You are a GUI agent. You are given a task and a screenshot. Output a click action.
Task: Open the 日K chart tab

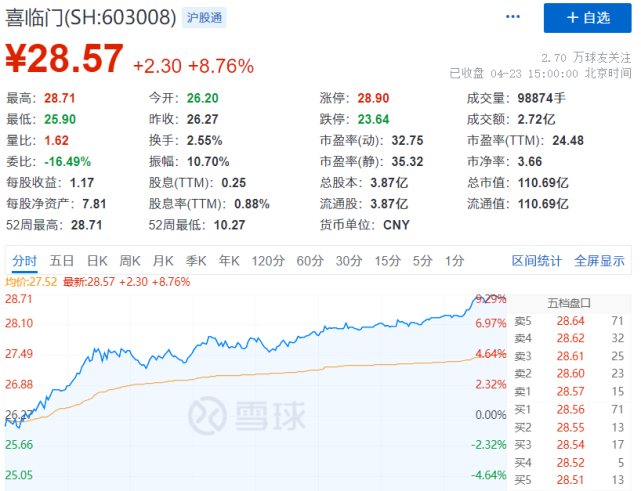click(97, 260)
